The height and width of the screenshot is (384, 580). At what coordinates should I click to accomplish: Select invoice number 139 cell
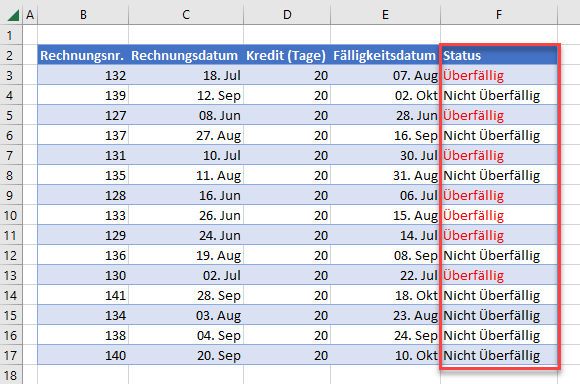[x=83, y=95]
